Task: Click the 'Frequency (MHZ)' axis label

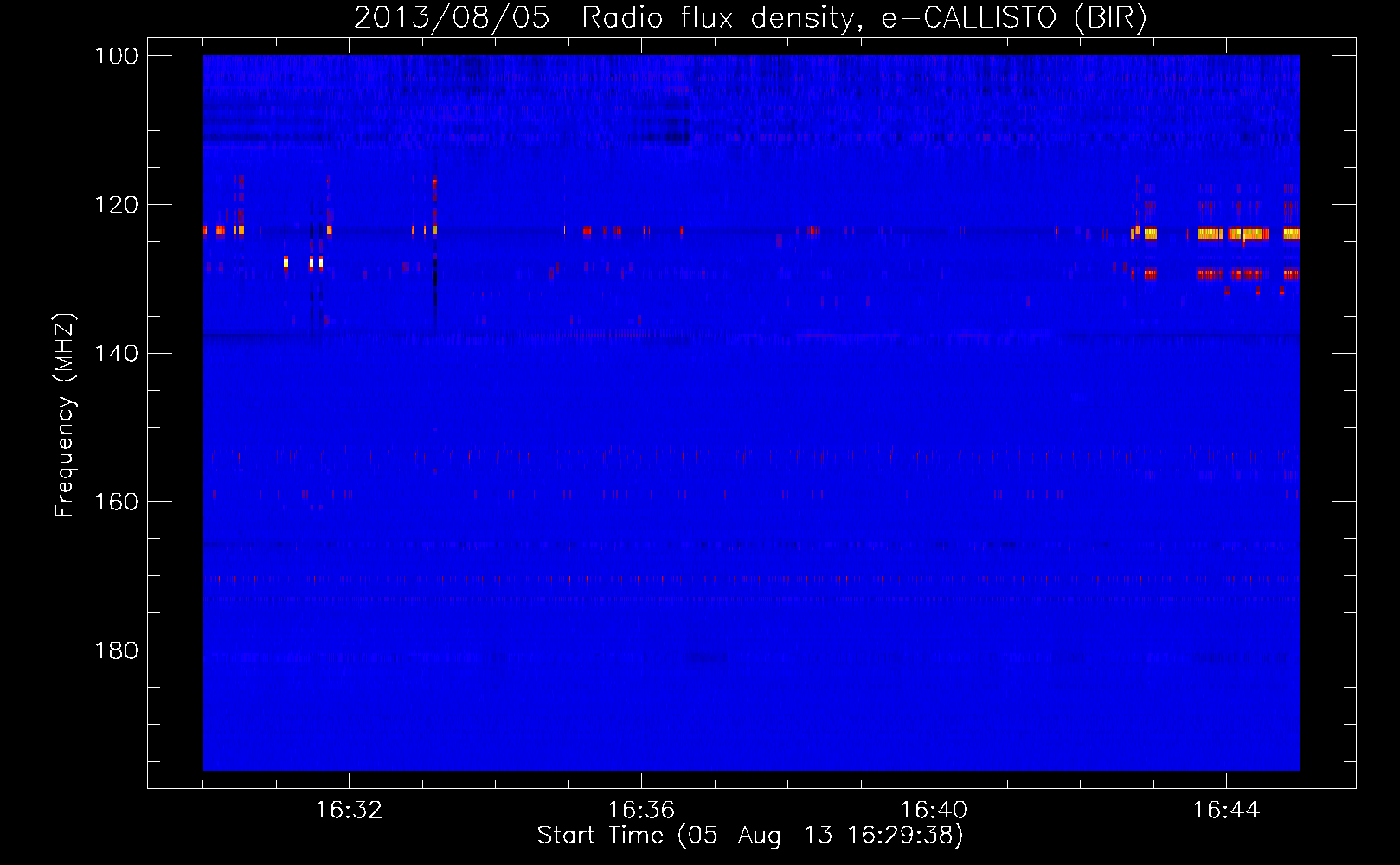Action: (x=65, y=414)
